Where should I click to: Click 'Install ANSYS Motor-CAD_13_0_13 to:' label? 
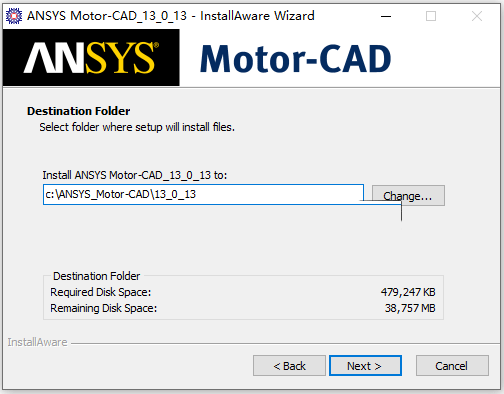[x=135, y=175]
